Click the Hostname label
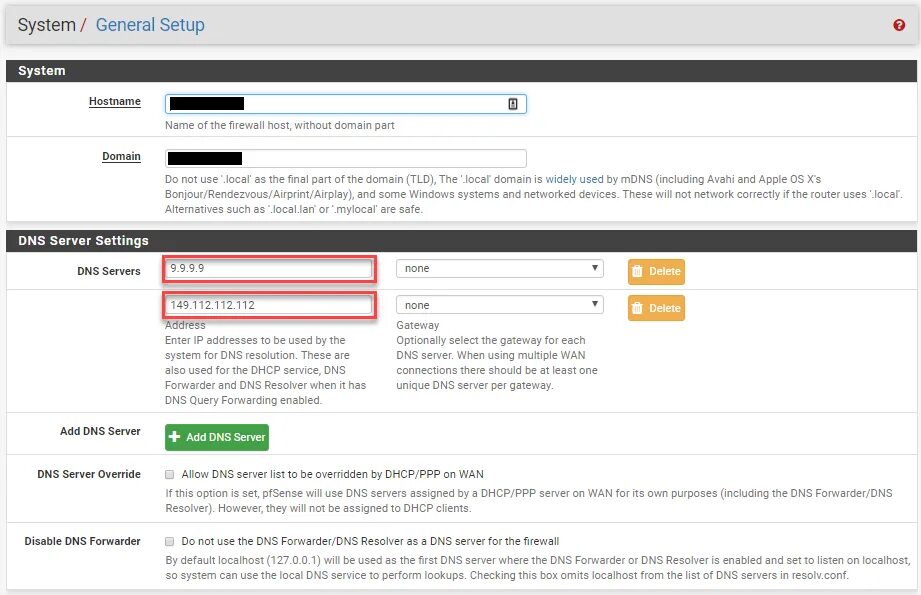The image size is (921, 595). 115,101
